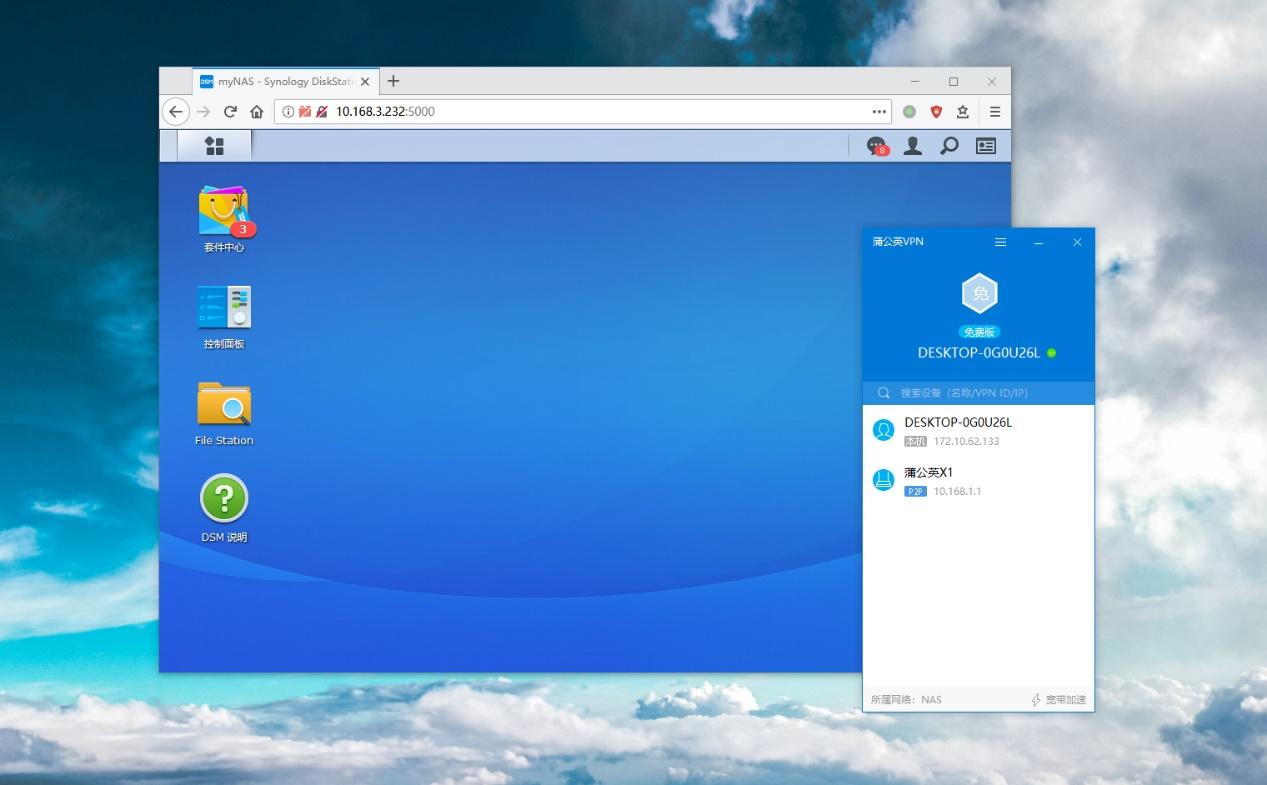
Task: Click the IP address 172.10.62.133
Action: [x=966, y=441]
